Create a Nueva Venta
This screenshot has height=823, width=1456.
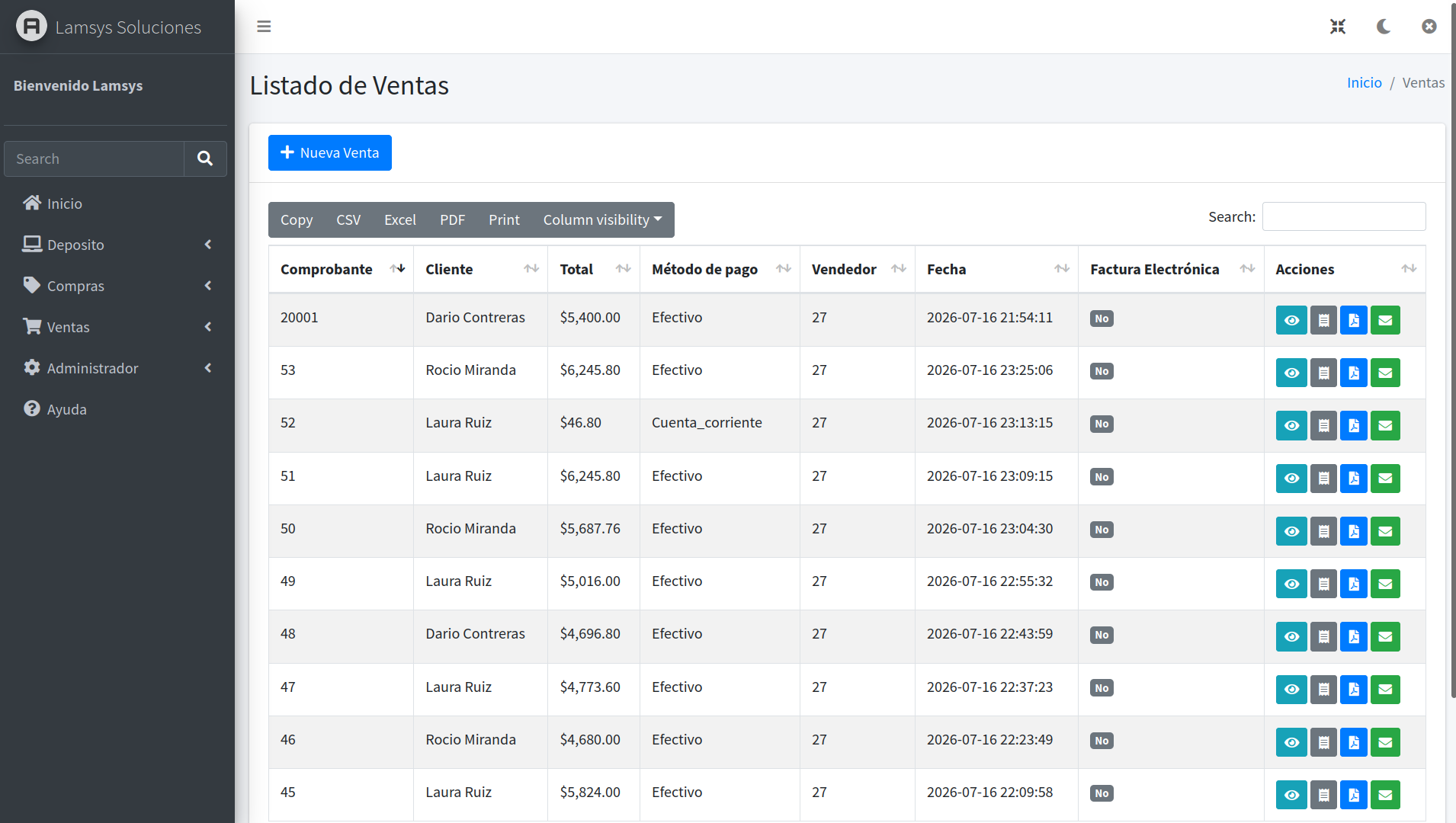tap(330, 152)
